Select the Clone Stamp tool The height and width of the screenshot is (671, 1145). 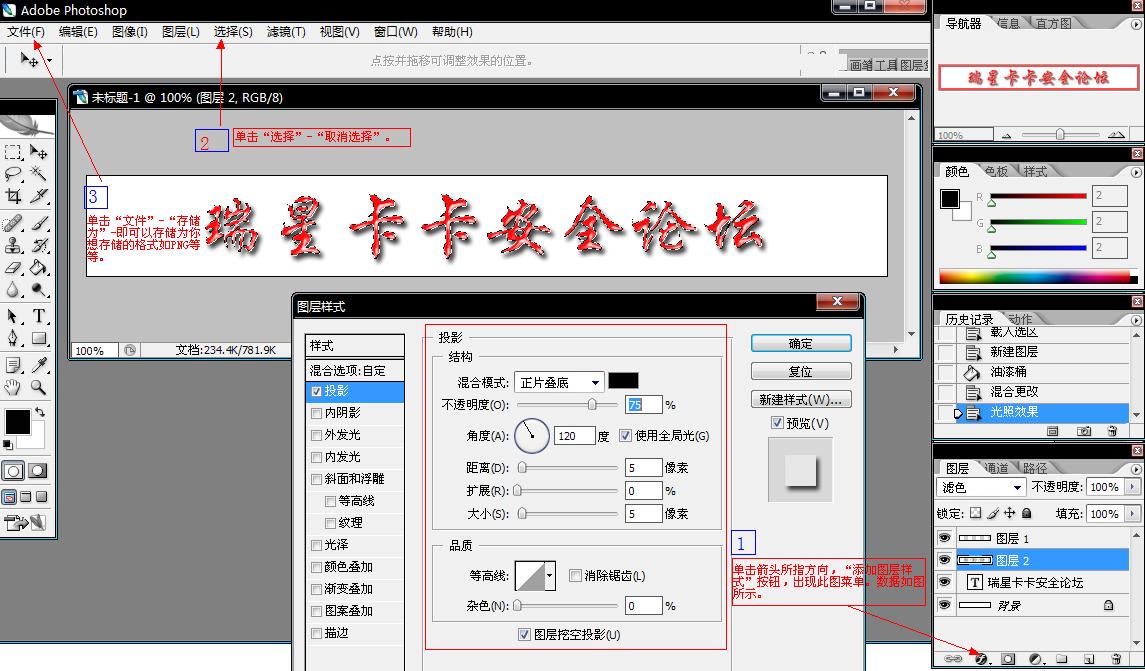tap(12, 245)
